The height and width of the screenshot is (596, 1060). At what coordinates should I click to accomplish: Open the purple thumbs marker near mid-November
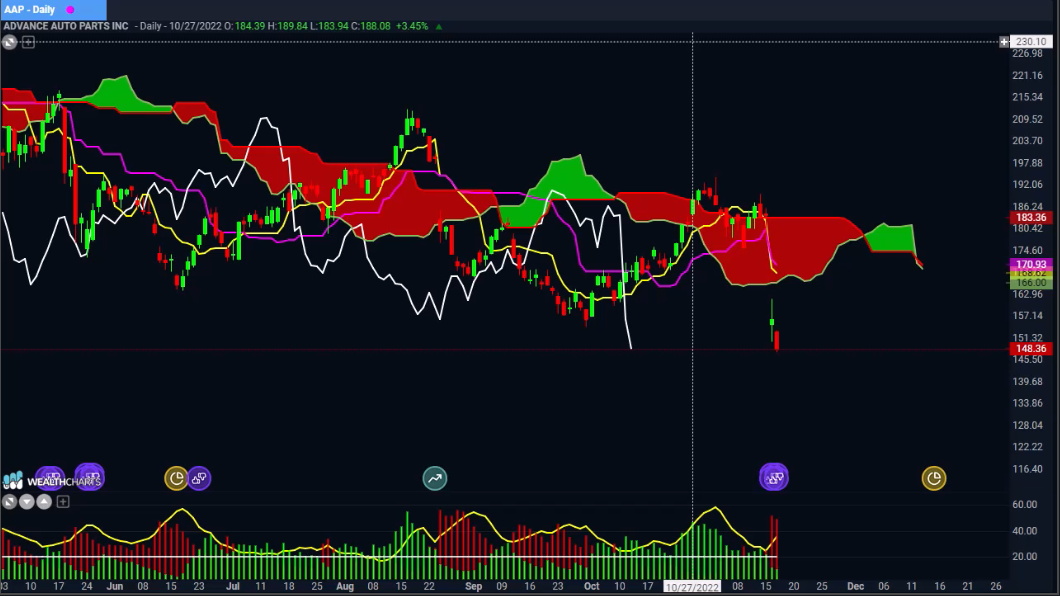(774, 477)
